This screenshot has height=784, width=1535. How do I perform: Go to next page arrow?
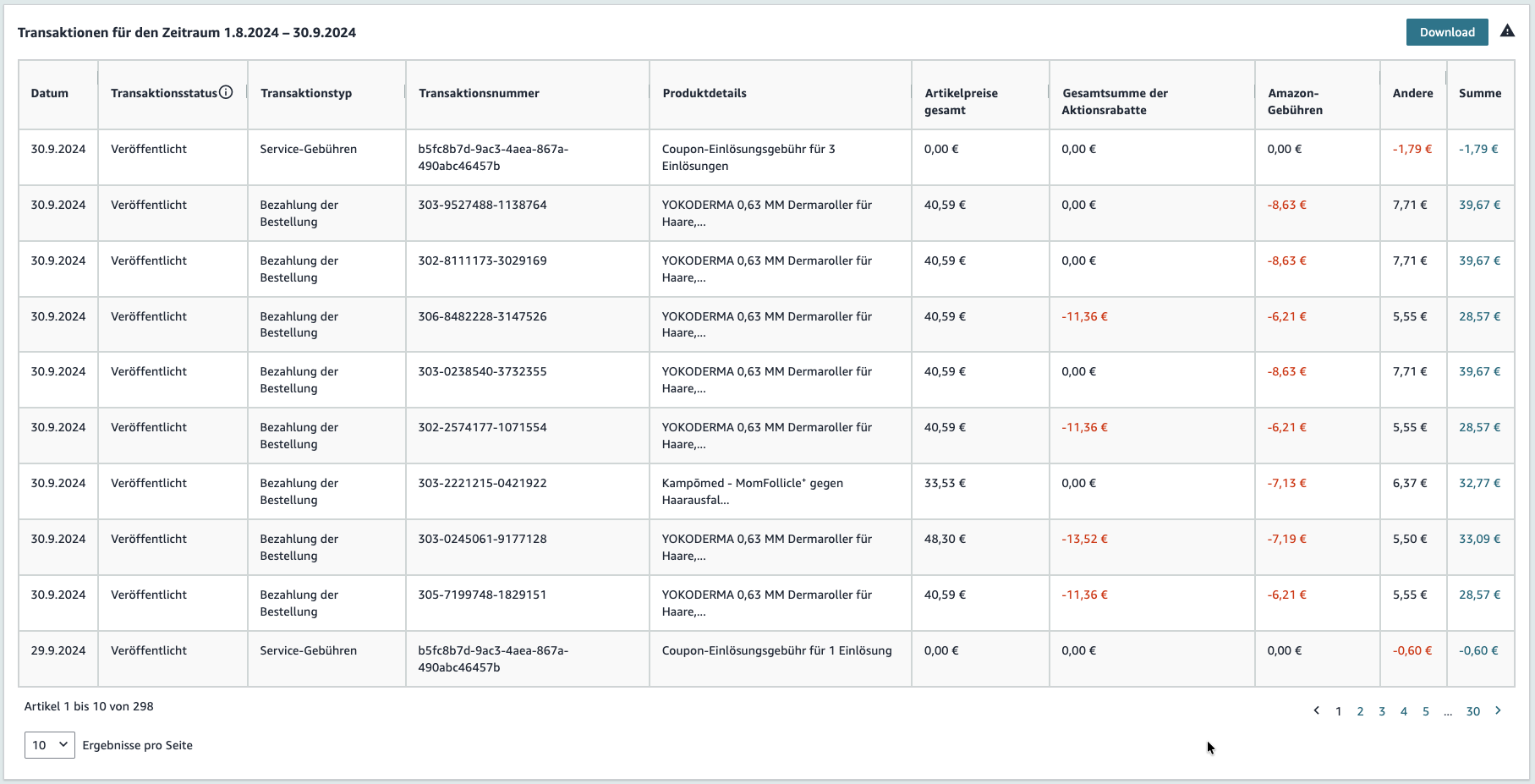click(x=1498, y=710)
